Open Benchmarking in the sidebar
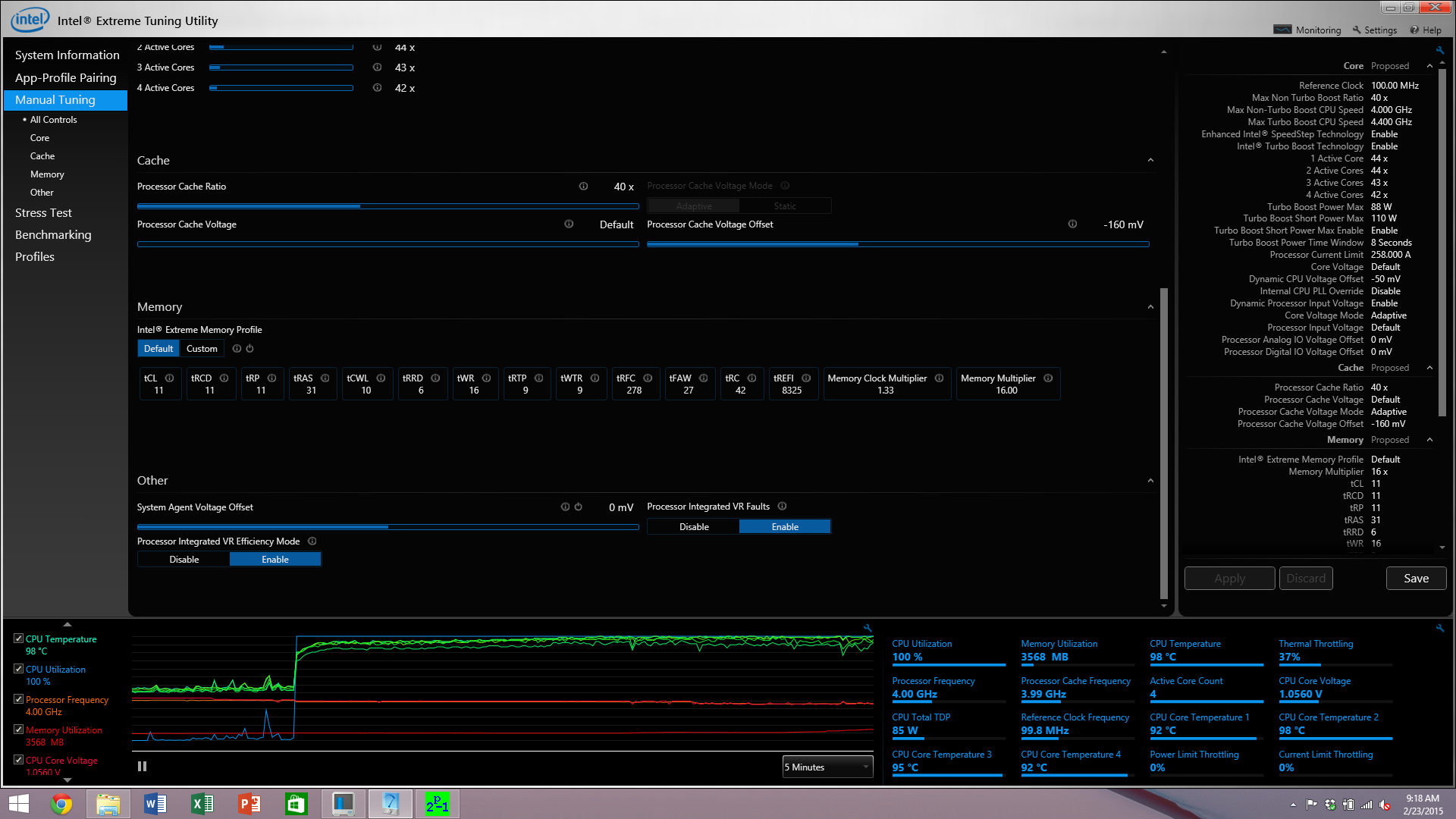The height and width of the screenshot is (819, 1456). click(53, 235)
